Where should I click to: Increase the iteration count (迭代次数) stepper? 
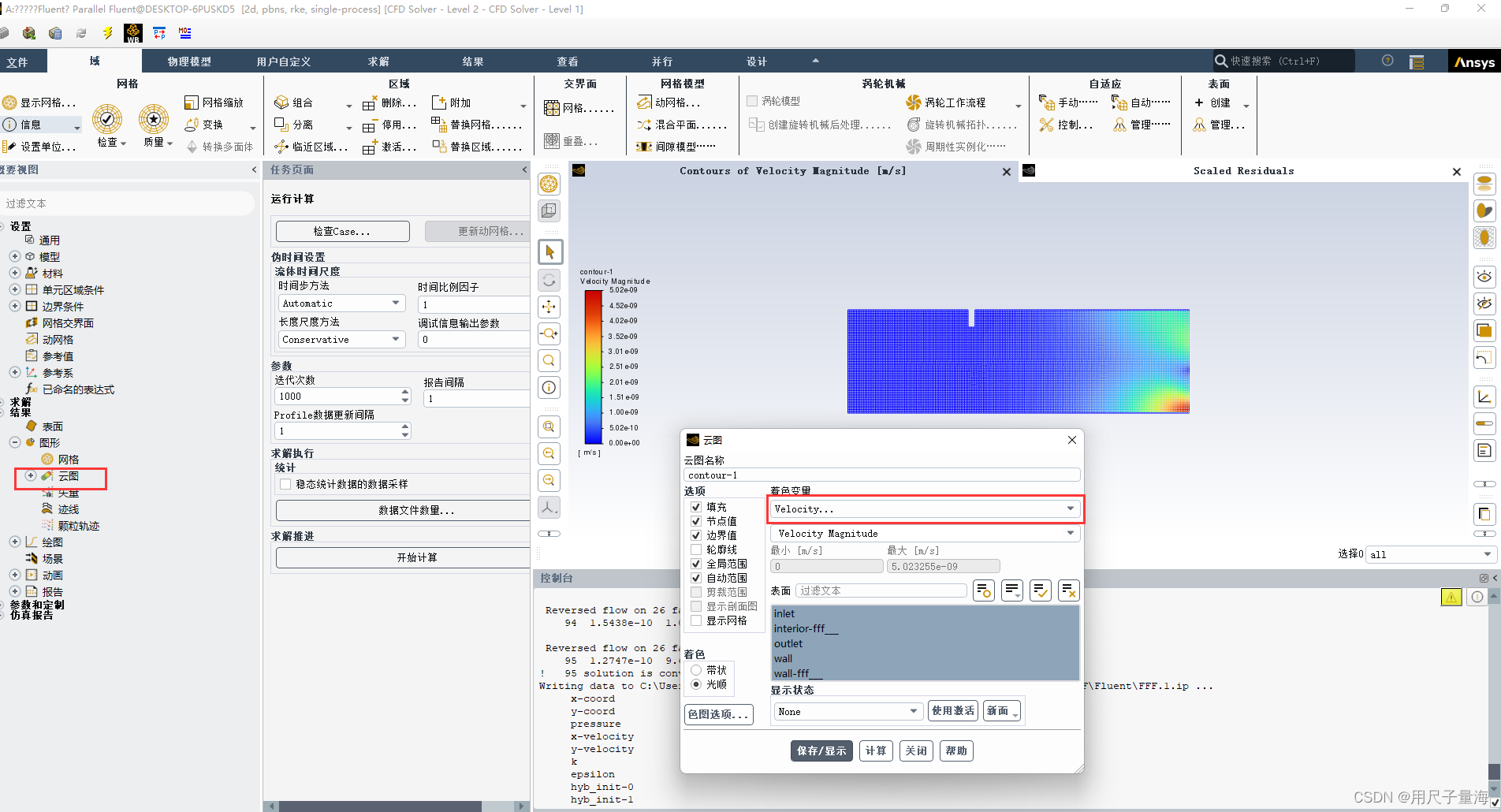tap(405, 392)
